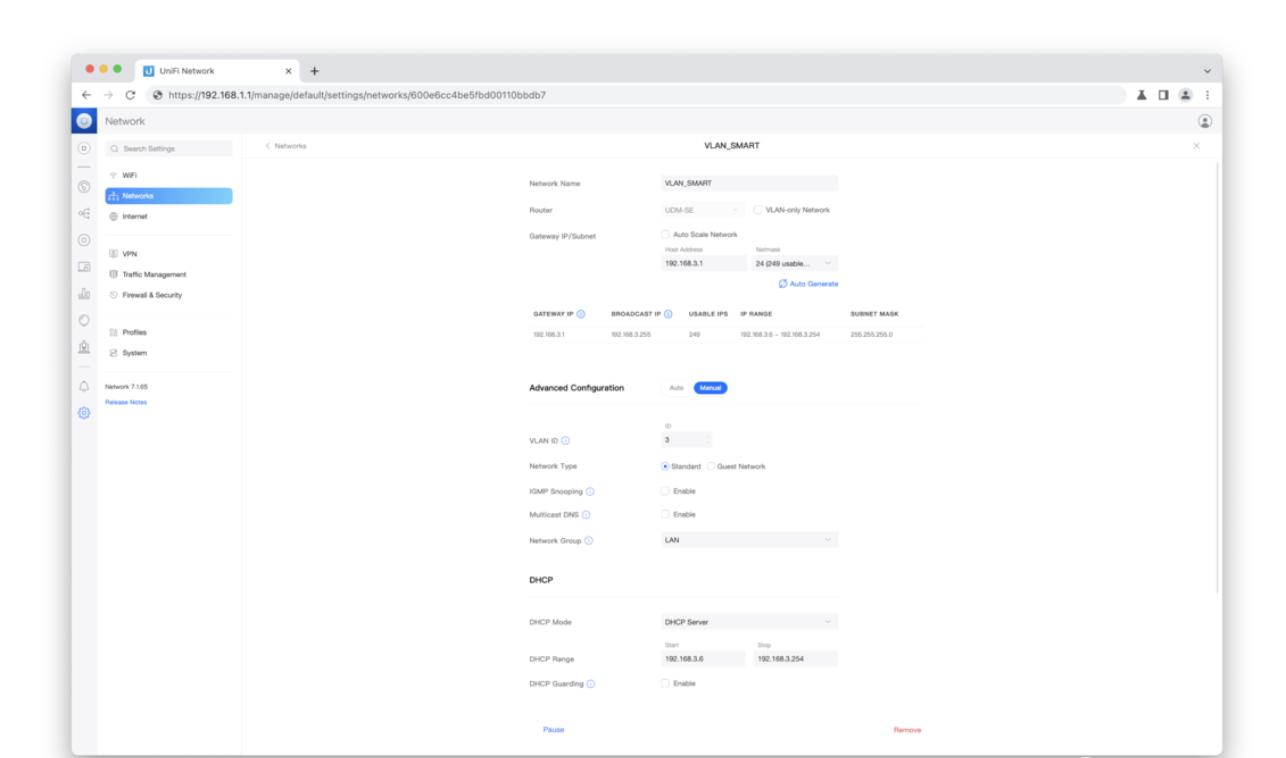Viewport: 1286px width, 758px height.
Task: Click the Network Name input field
Action: click(x=747, y=184)
